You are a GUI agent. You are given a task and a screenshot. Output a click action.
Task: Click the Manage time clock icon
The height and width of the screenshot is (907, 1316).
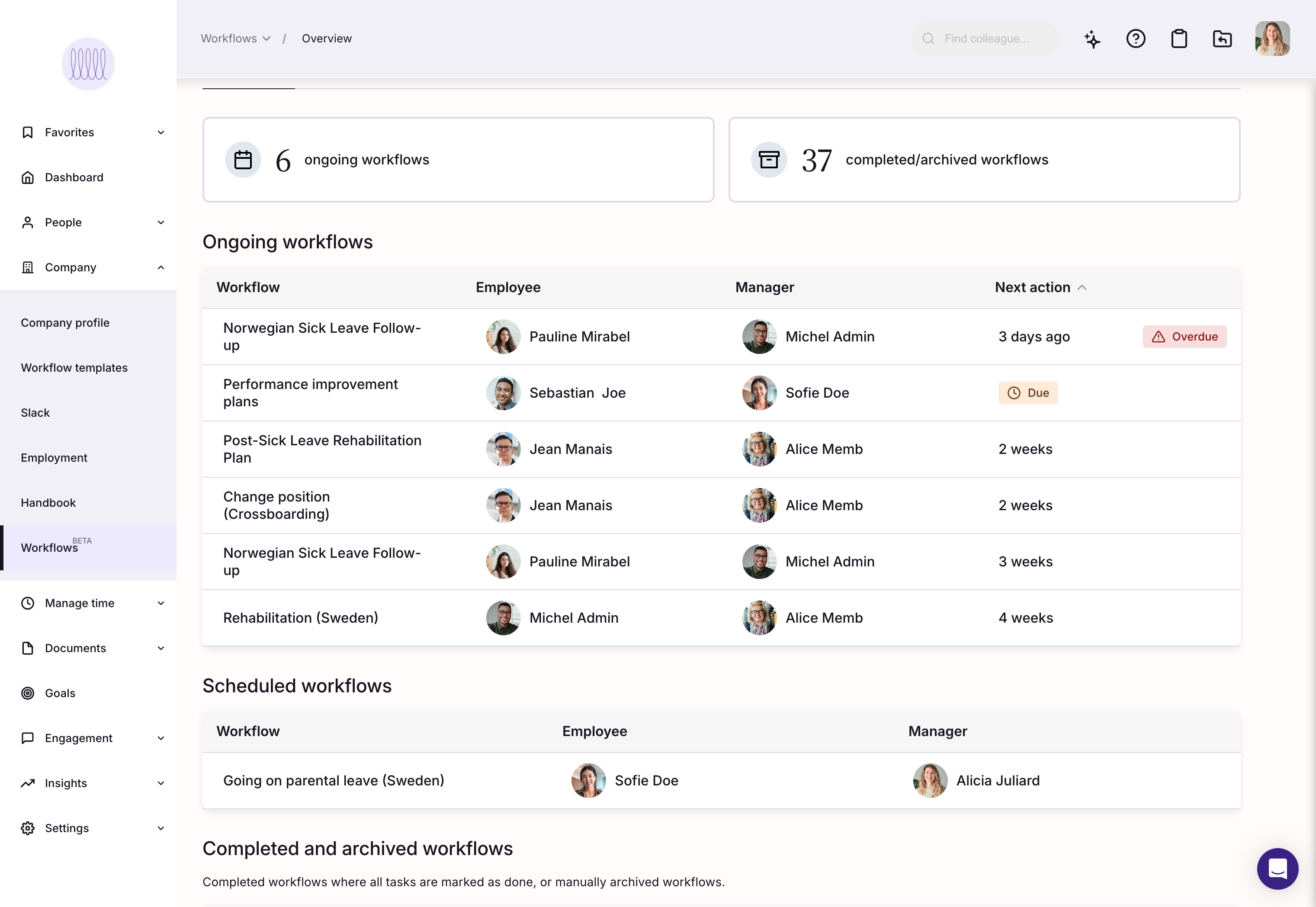point(27,603)
